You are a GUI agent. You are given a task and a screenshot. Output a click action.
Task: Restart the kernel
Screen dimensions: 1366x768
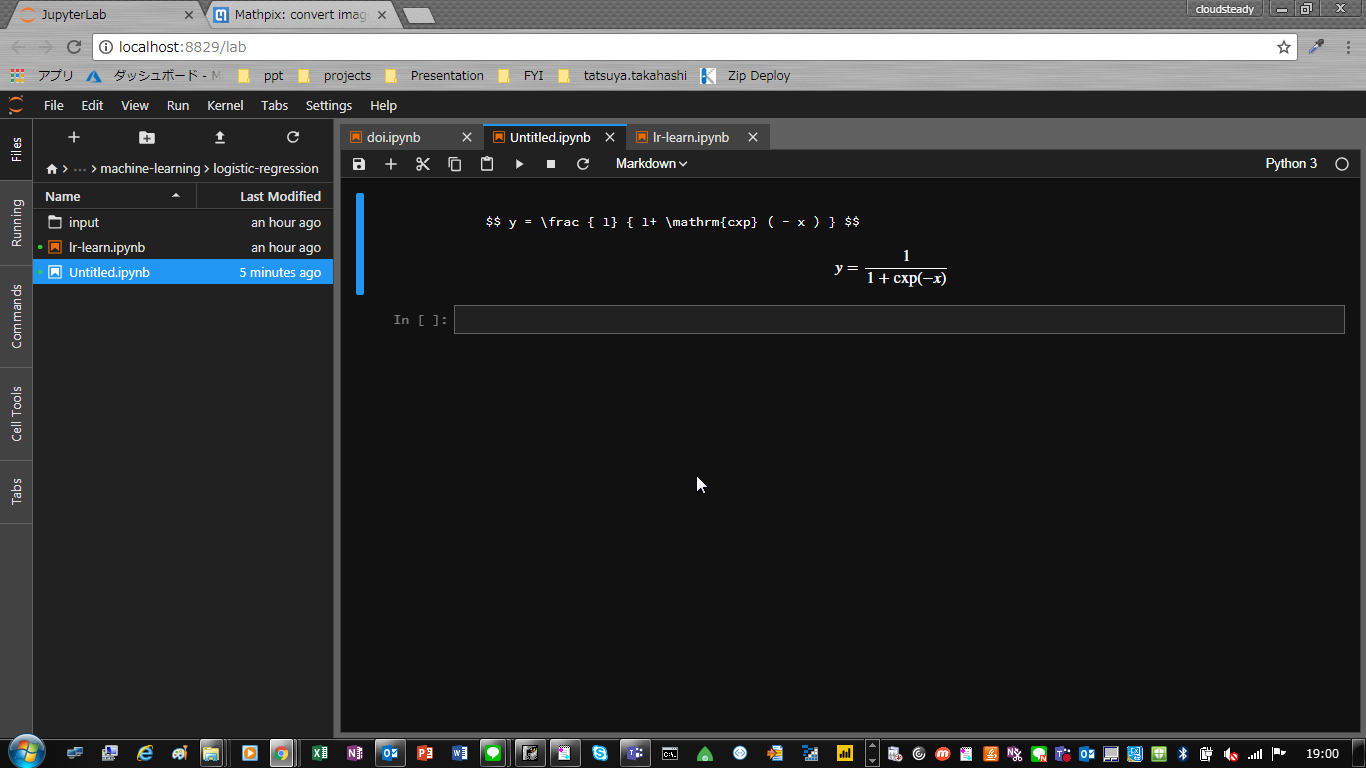(x=583, y=163)
